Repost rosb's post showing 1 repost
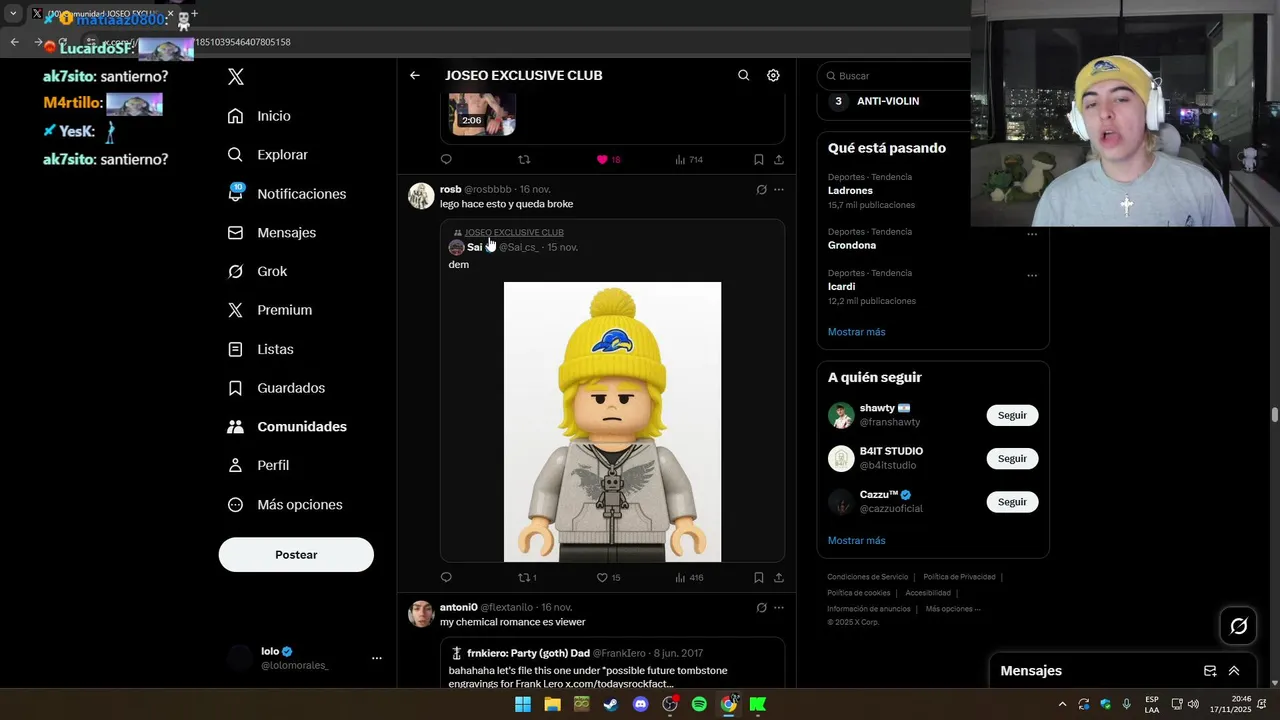 pos(527,577)
